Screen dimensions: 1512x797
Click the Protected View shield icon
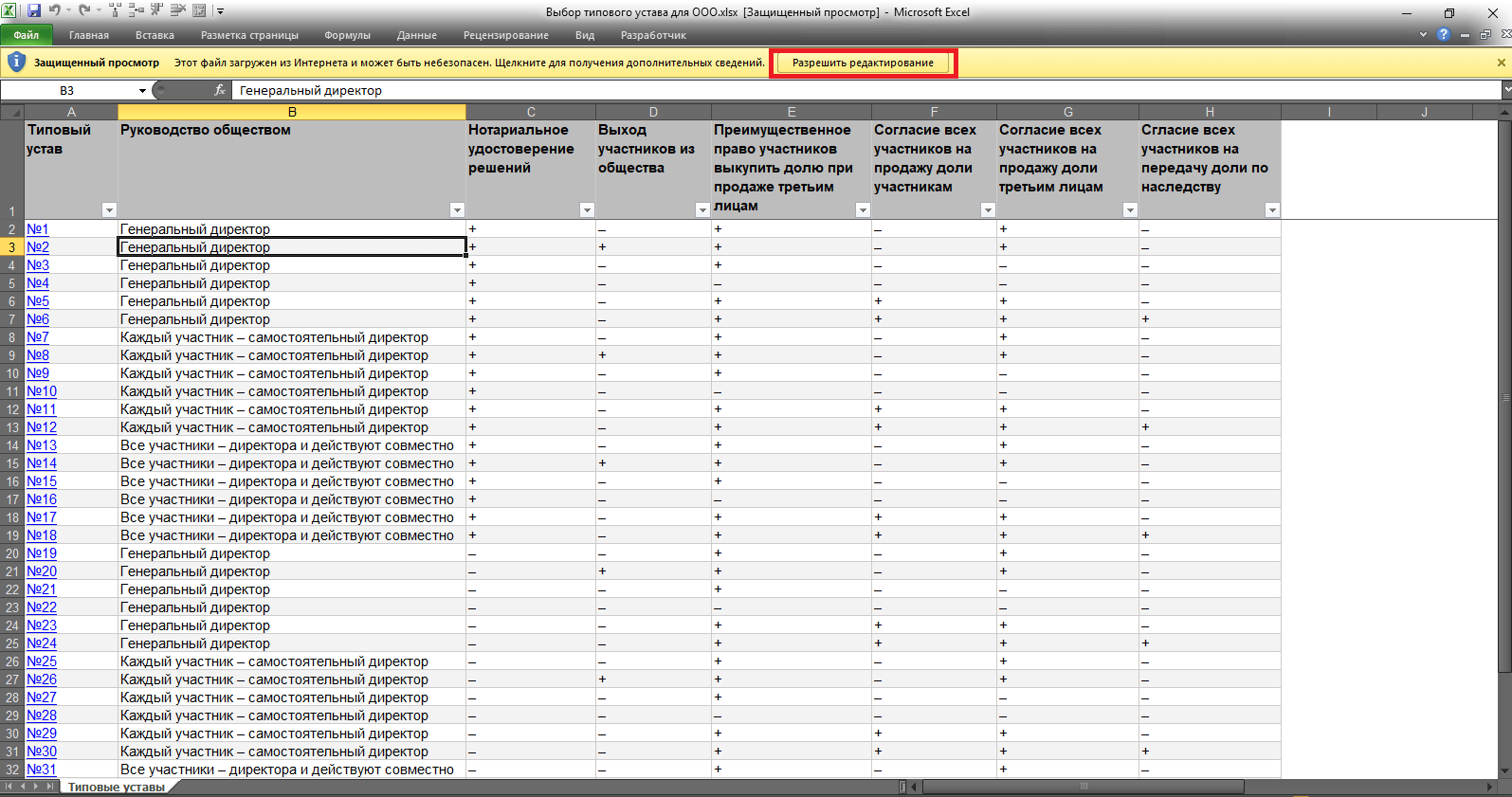(x=16, y=63)
